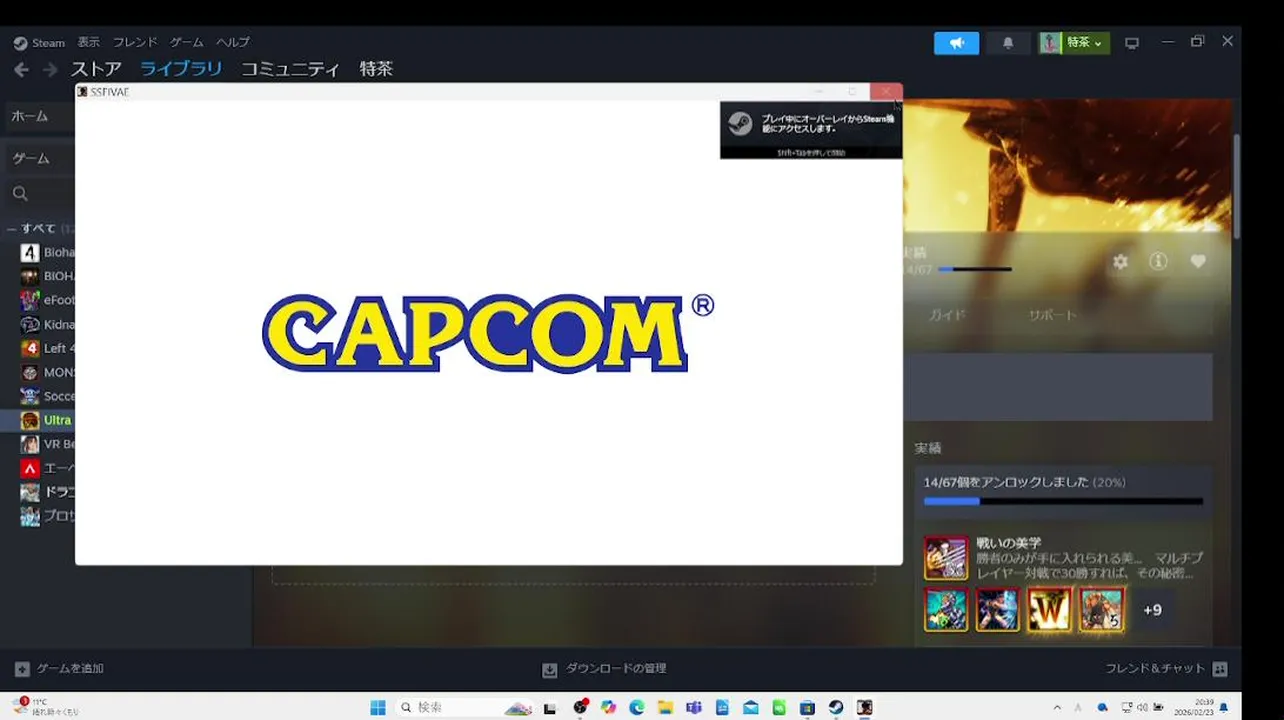Image resolution: width=1284 pixels, height=720 pixels.
Task: Open the ゲーム menu in menu bar
Action: (x=187, y=42)
